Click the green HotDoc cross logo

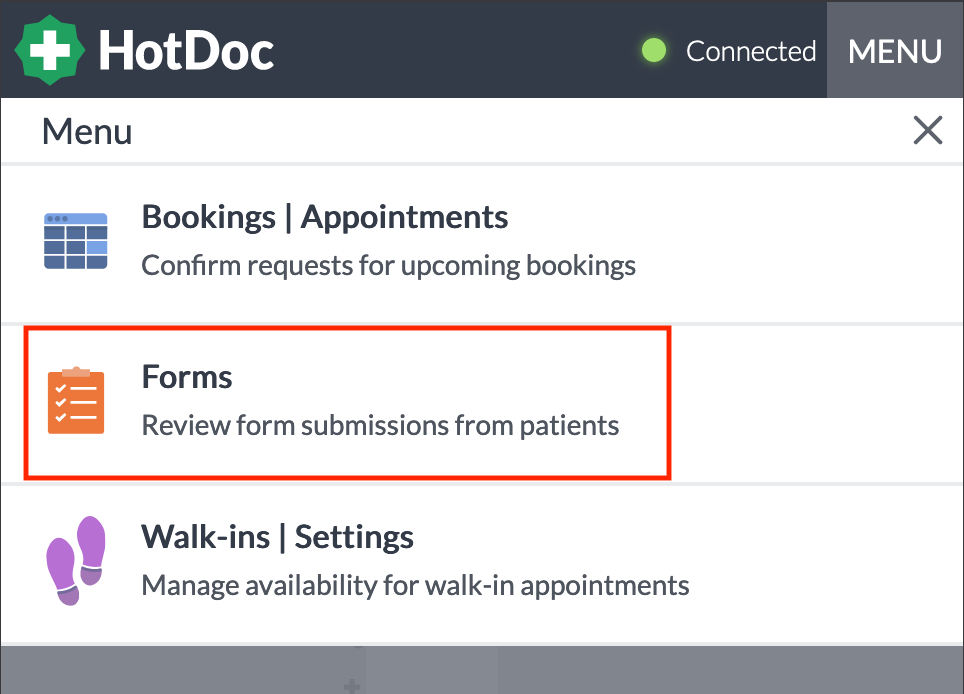[50, 50]
